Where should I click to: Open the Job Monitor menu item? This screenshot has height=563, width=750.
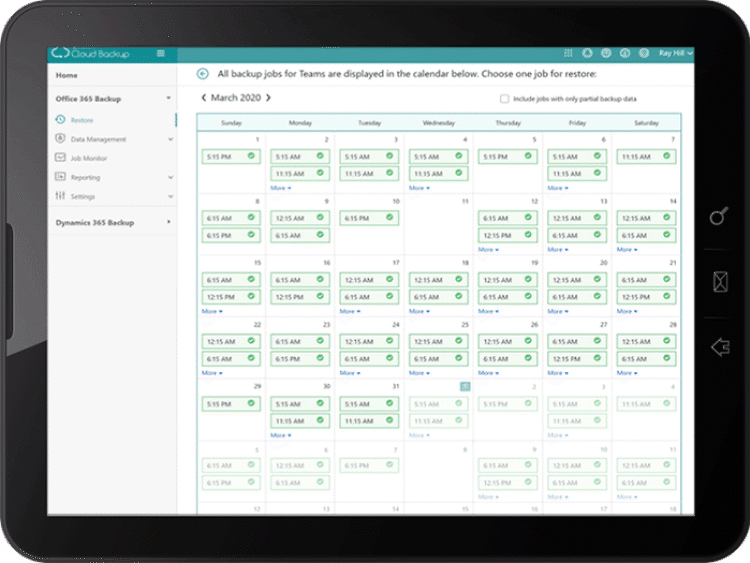88,158
